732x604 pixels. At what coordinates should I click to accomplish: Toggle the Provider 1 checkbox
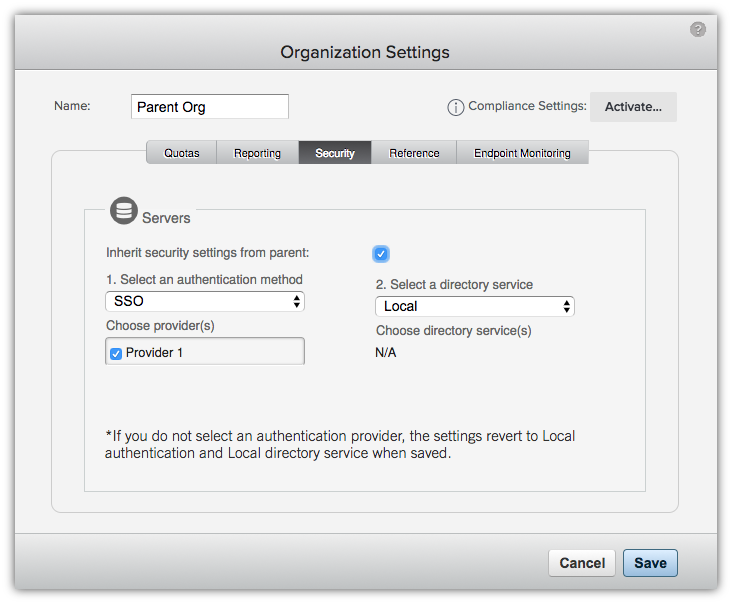pyautogui.click(x=116, y=353)
